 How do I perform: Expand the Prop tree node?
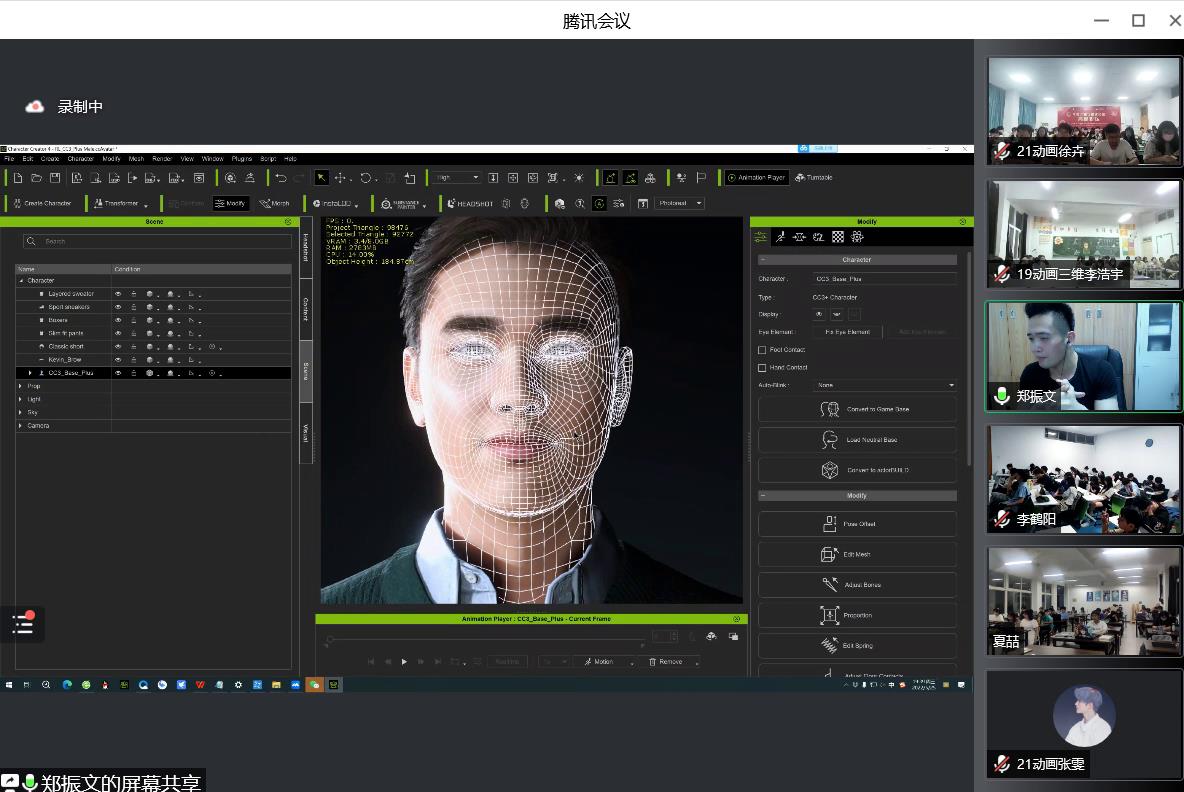(21, 386)
